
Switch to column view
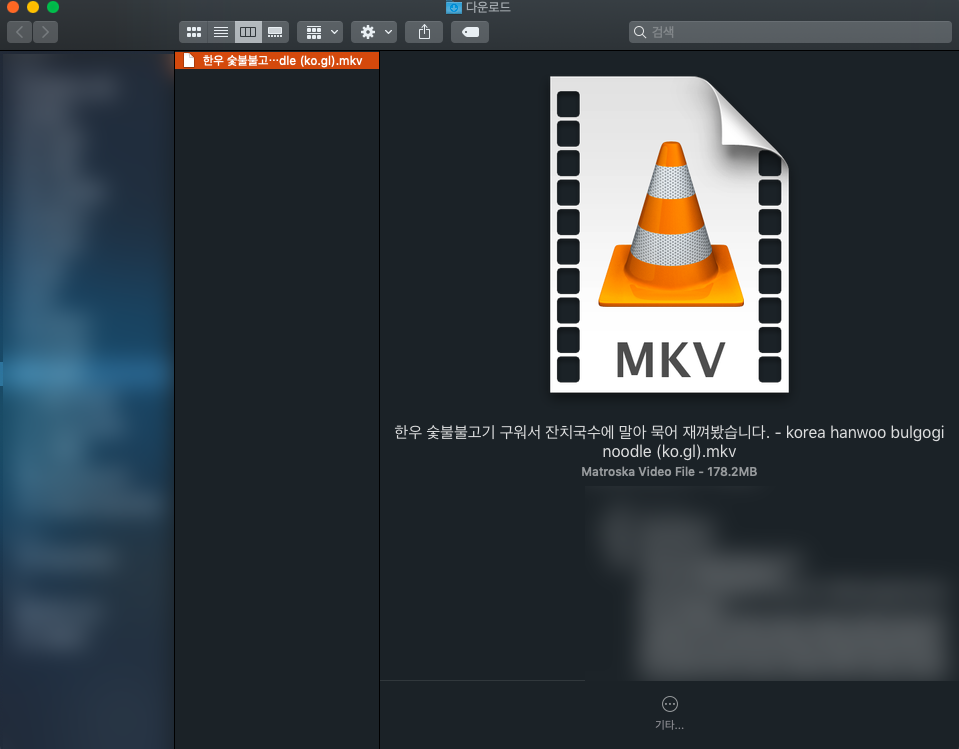(x=248, y=32)
